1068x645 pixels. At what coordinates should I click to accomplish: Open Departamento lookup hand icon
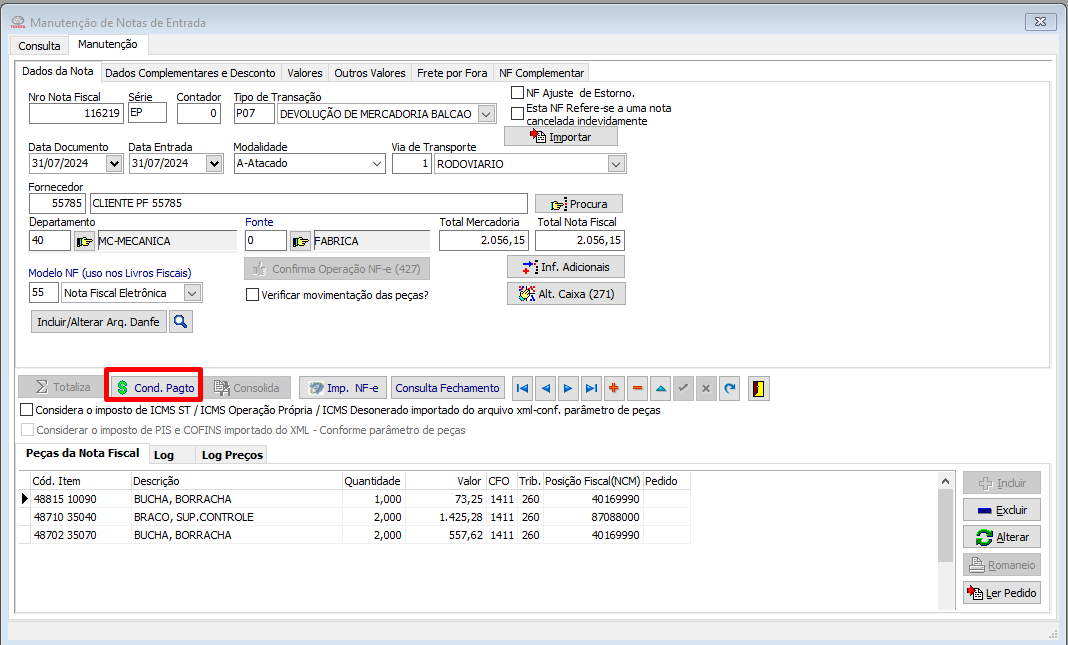click(84, 241)
